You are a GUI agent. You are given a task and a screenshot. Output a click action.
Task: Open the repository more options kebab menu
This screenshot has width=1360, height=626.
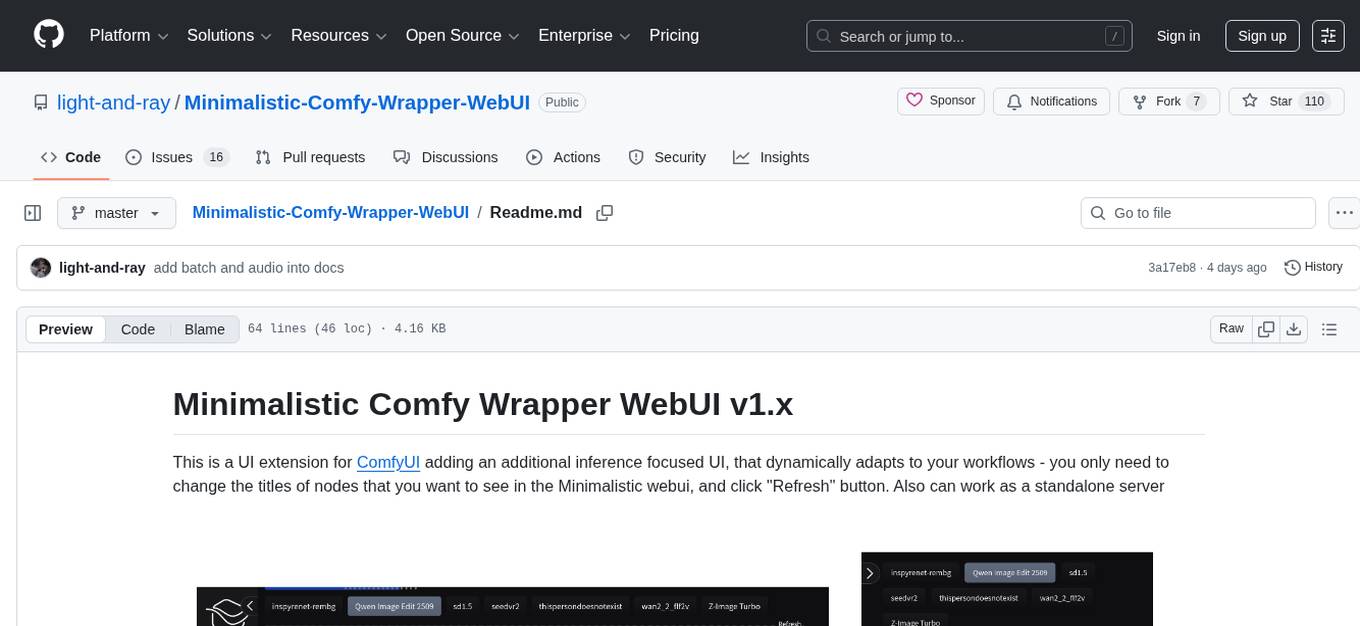pyautogui.click(x=1344, y=213)
